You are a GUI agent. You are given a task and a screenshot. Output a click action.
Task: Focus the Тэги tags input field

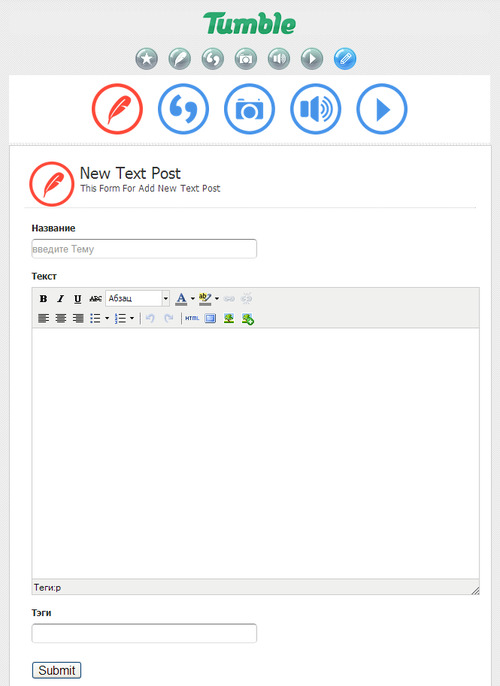point(144,634)
